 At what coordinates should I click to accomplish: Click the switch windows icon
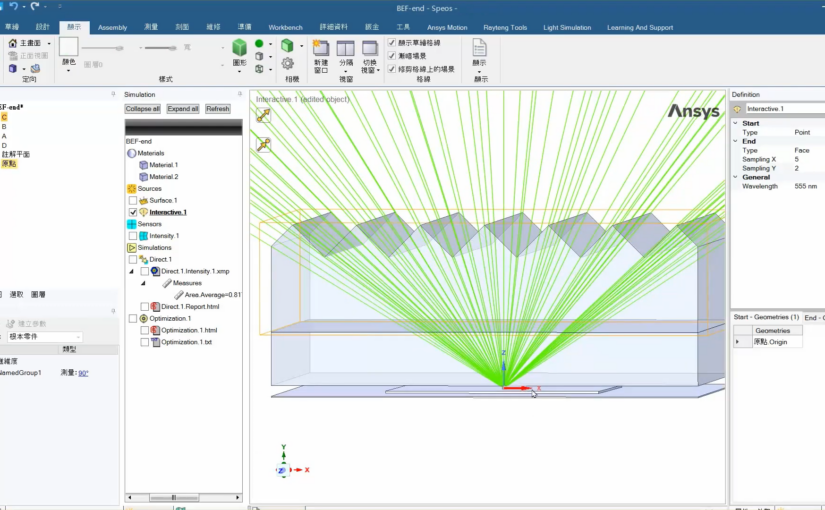370,48
